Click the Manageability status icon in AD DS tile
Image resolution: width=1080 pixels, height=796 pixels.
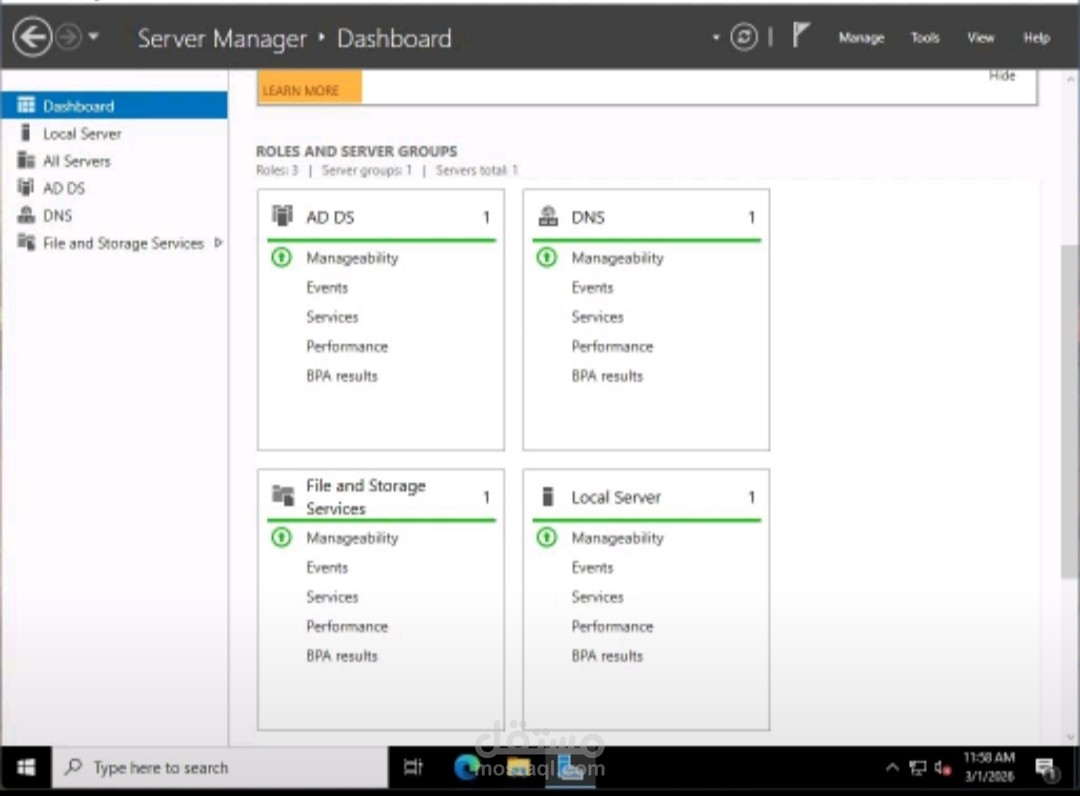[281, 258]
